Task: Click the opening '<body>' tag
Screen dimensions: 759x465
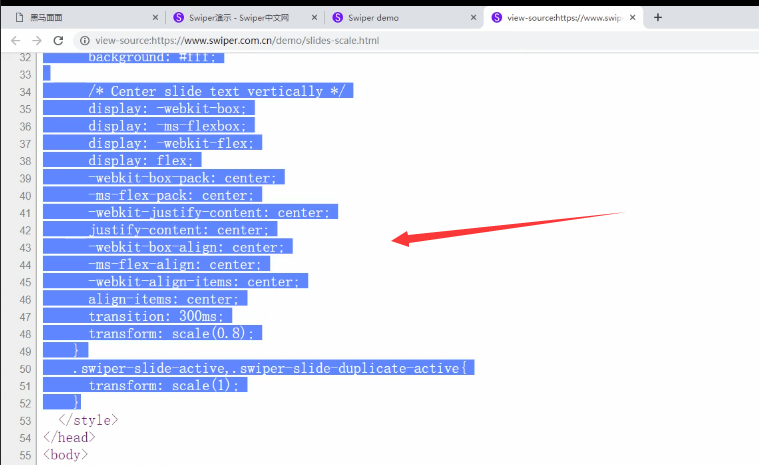Action: coord(65,455)
